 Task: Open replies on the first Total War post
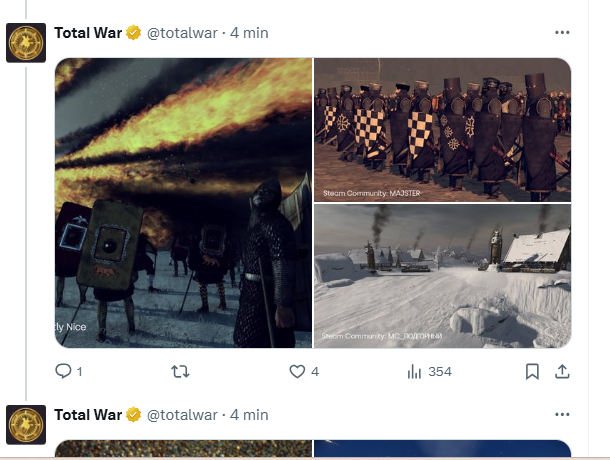(x=69, y=371)
